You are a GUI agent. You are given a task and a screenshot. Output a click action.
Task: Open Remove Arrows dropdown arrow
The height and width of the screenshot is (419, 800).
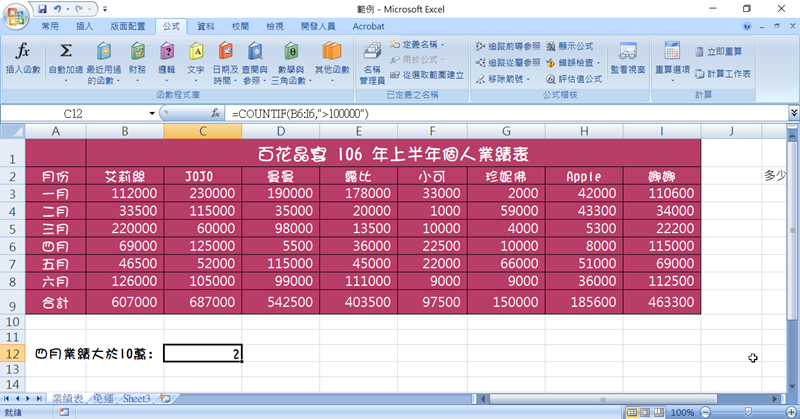click(x=529, y=79)
